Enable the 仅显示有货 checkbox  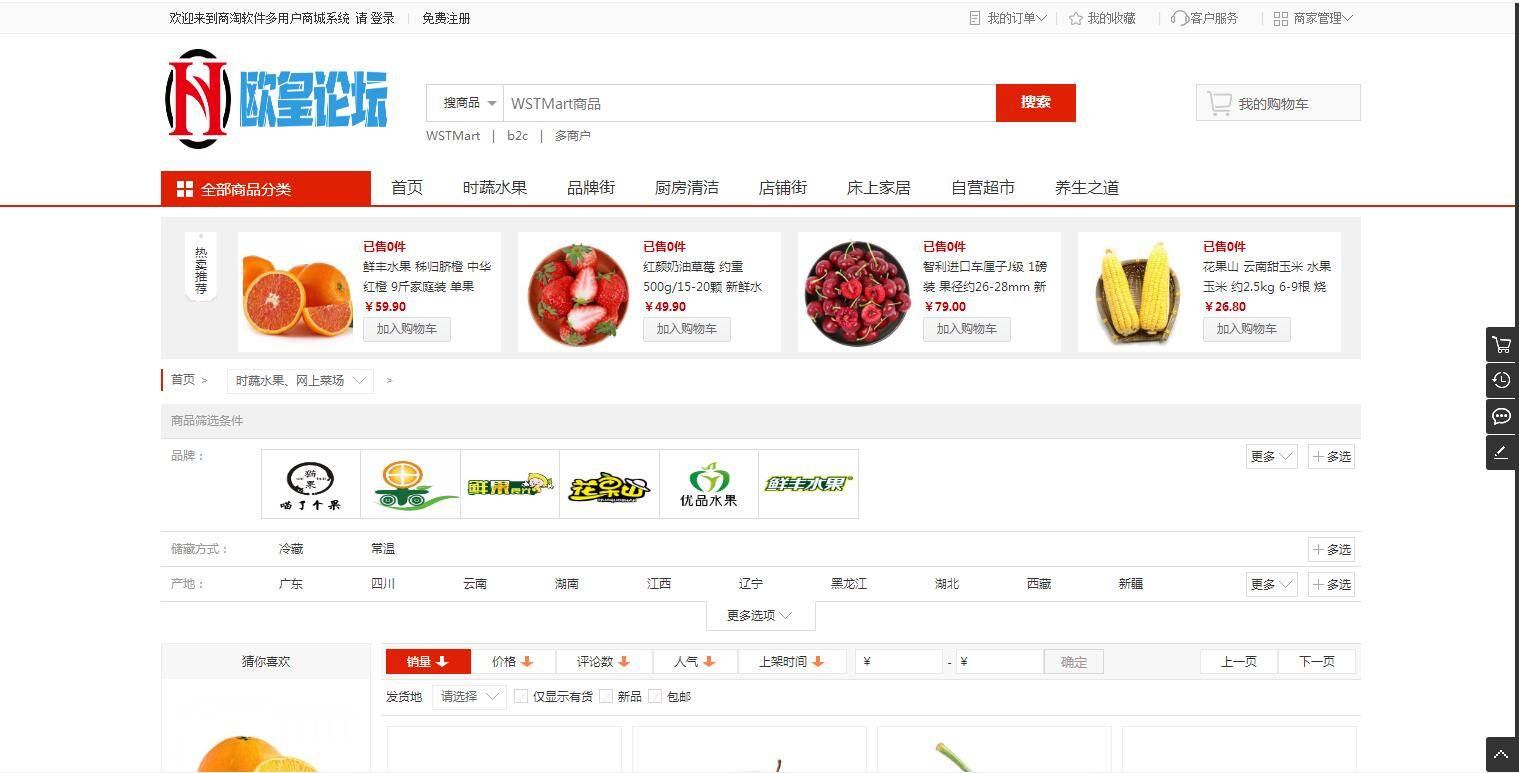(x=521, y=696)
